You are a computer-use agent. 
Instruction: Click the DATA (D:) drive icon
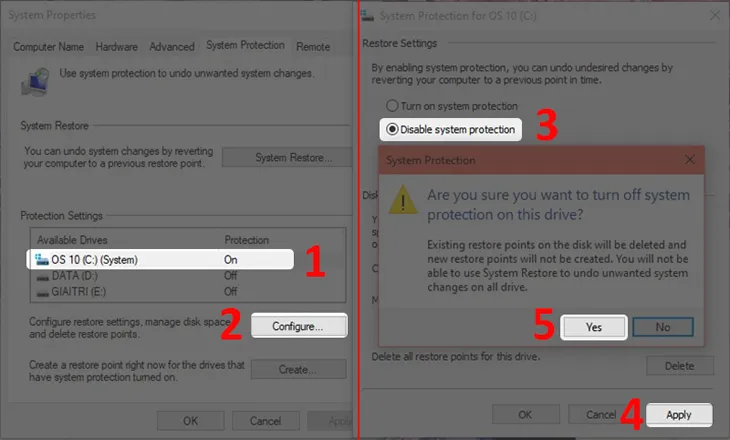[41, 276]
